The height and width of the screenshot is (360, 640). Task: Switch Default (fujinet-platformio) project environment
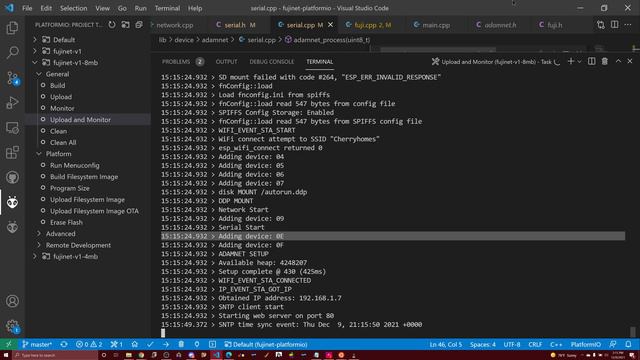[x=265, y=344]
